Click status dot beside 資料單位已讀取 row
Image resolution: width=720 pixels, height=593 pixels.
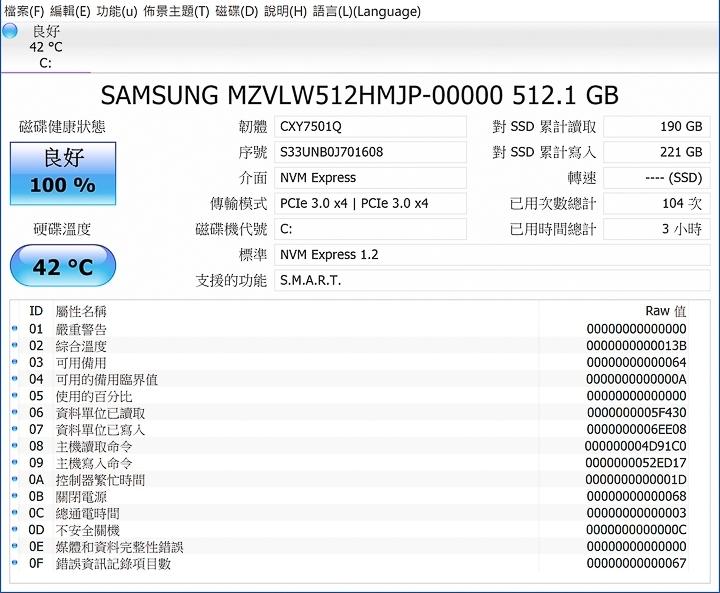pos(15,413)
